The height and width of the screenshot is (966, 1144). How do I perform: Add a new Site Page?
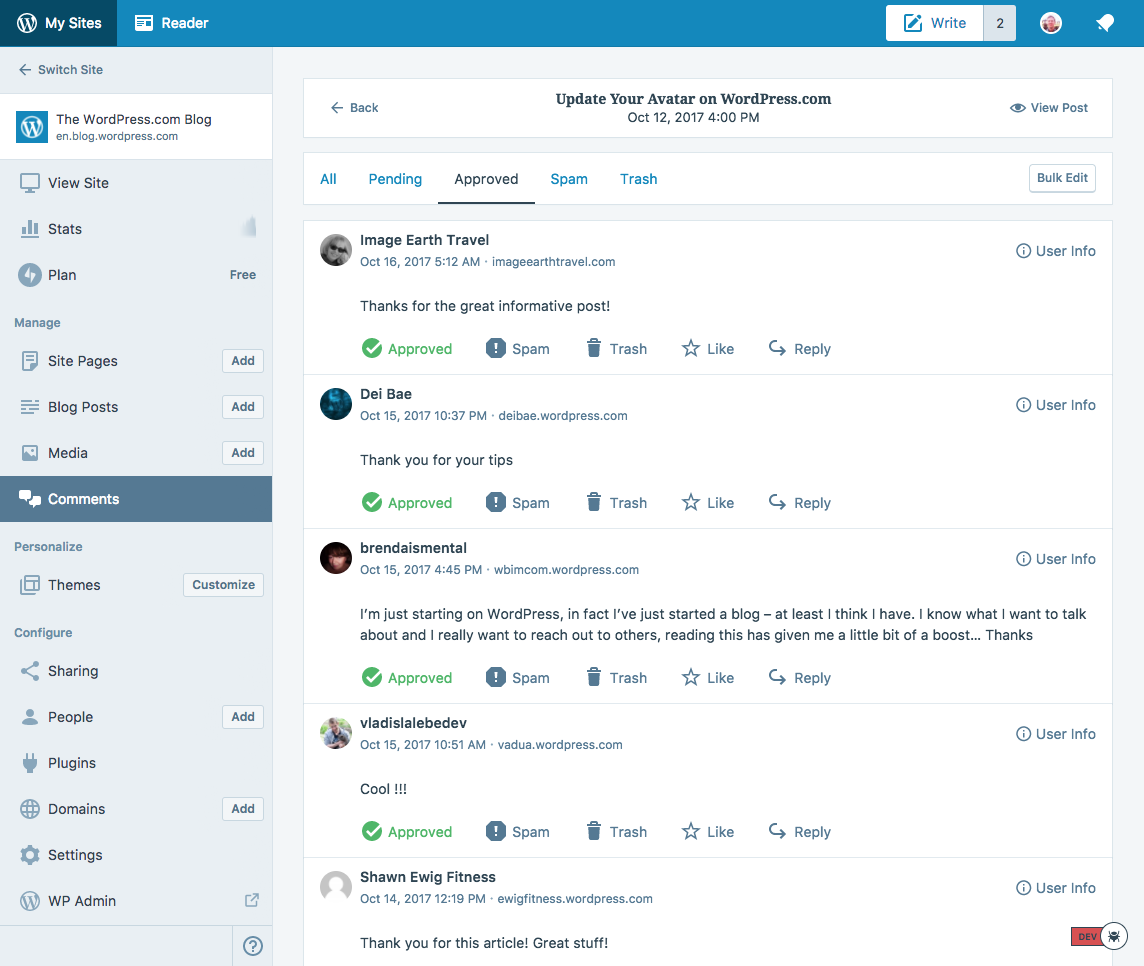243,360
